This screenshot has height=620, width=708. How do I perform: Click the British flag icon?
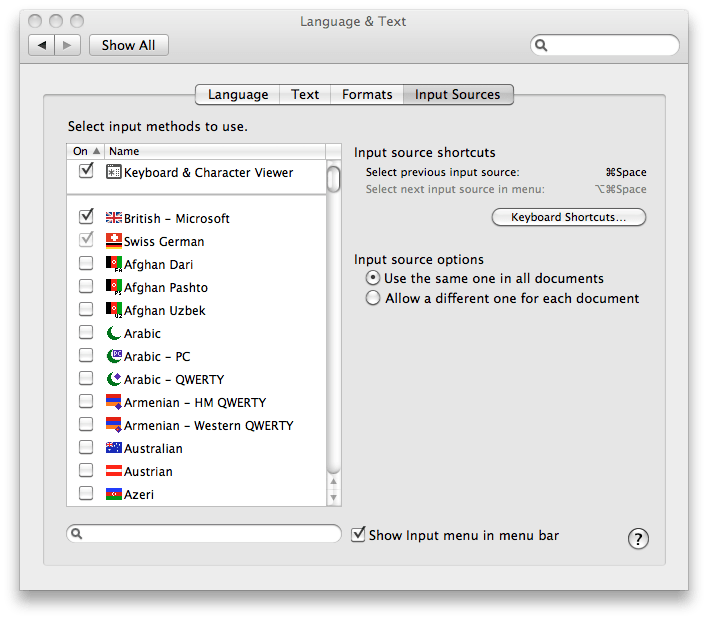coord(114,218)
